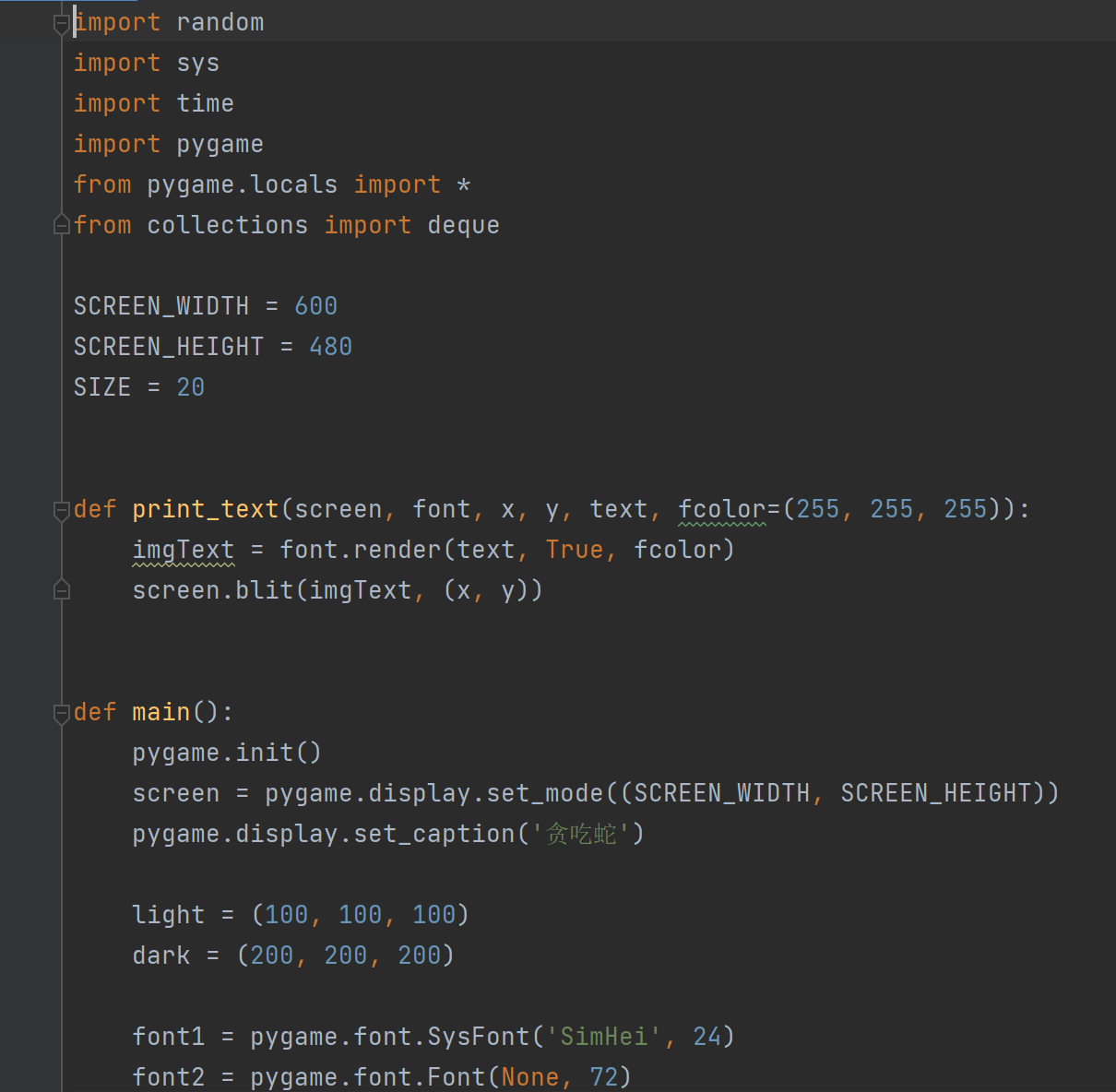The height and width of the screenshot is (1092, 1116).
Task: Click None argument in font2 line
Action: (x=530, y=1077)
